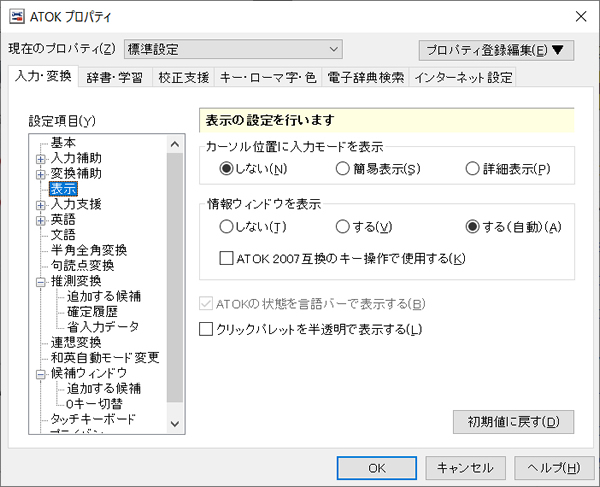This screenshot has width=600, height=487.
Task: Expand the 英語 tree node
Action: [x=40, y=221]
